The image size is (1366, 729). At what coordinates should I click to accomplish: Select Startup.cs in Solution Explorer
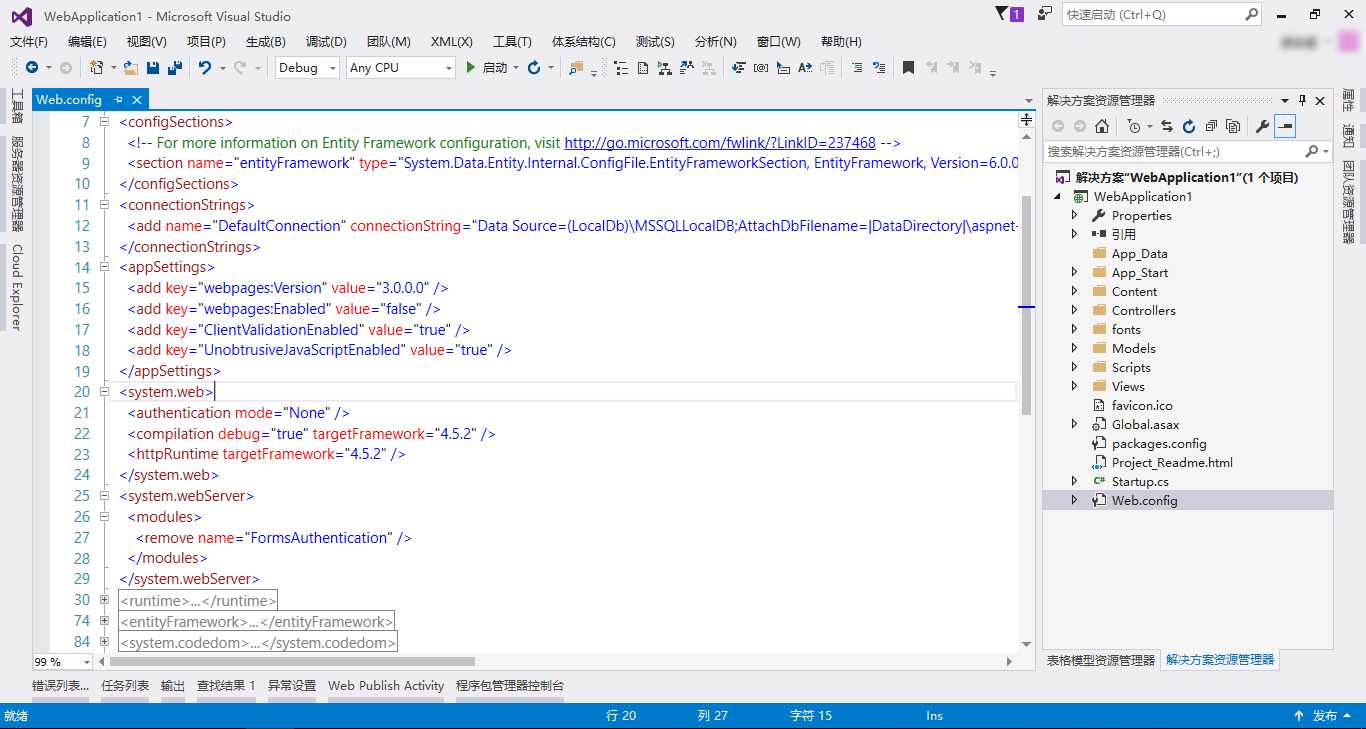1140,481
